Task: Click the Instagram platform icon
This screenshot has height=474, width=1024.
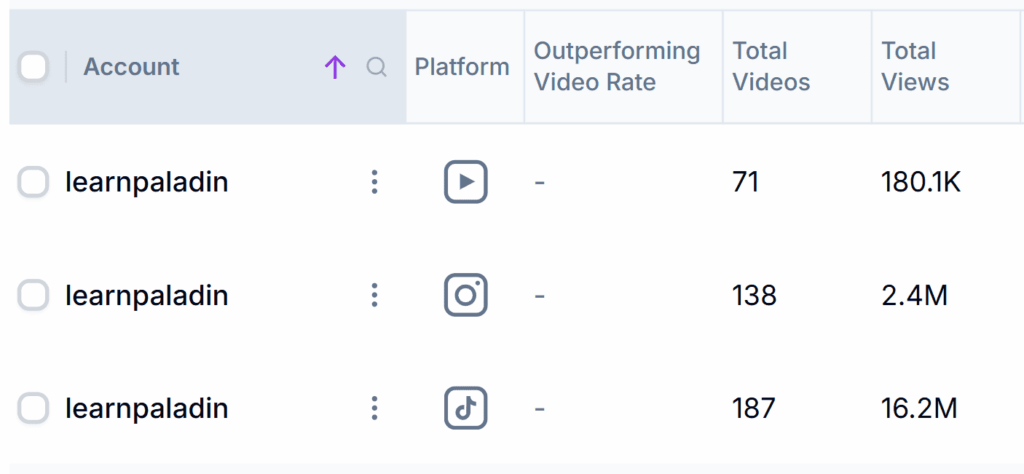Action: point(465,295)
